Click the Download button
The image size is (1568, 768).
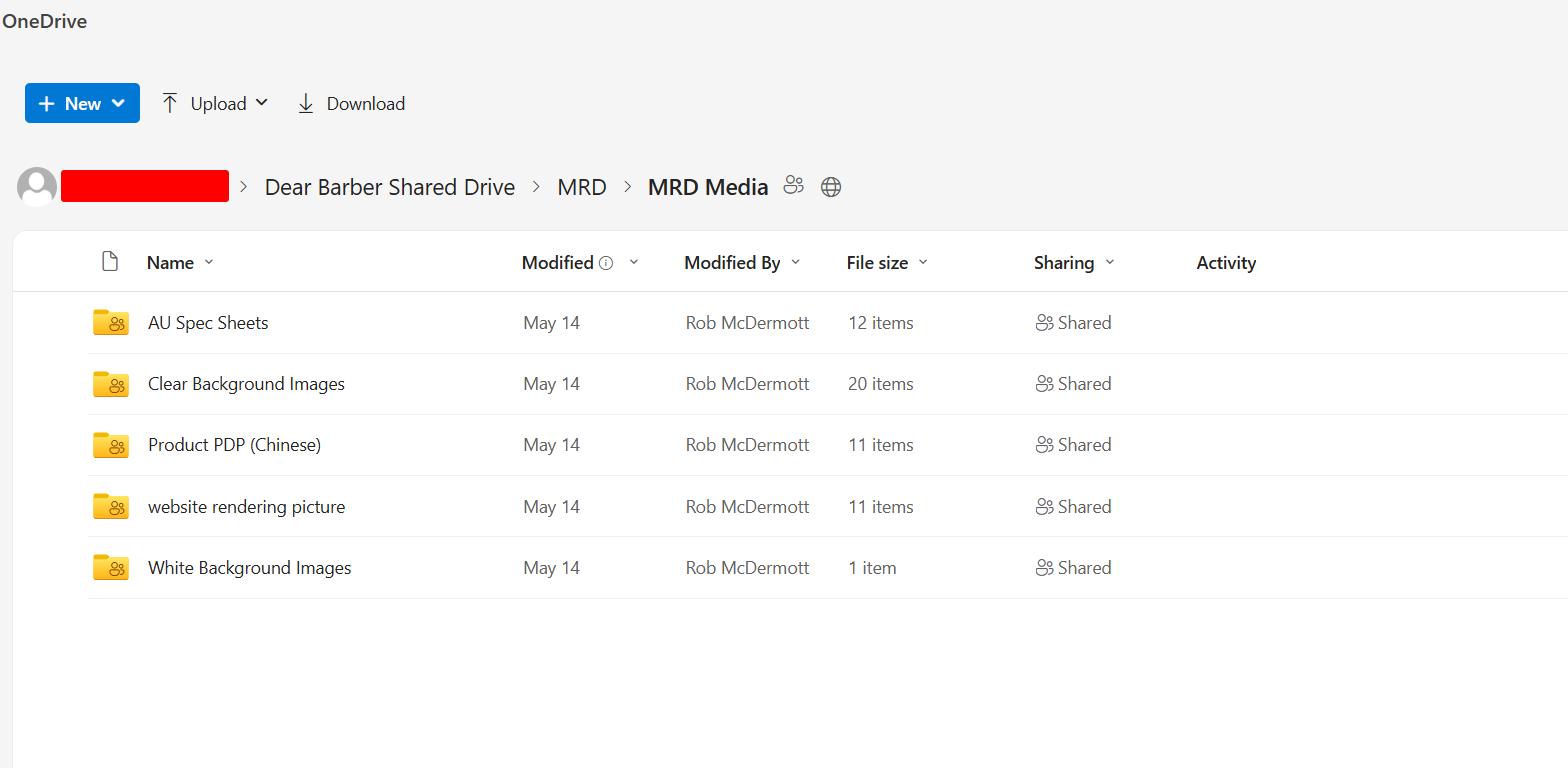tap(351, 103)
